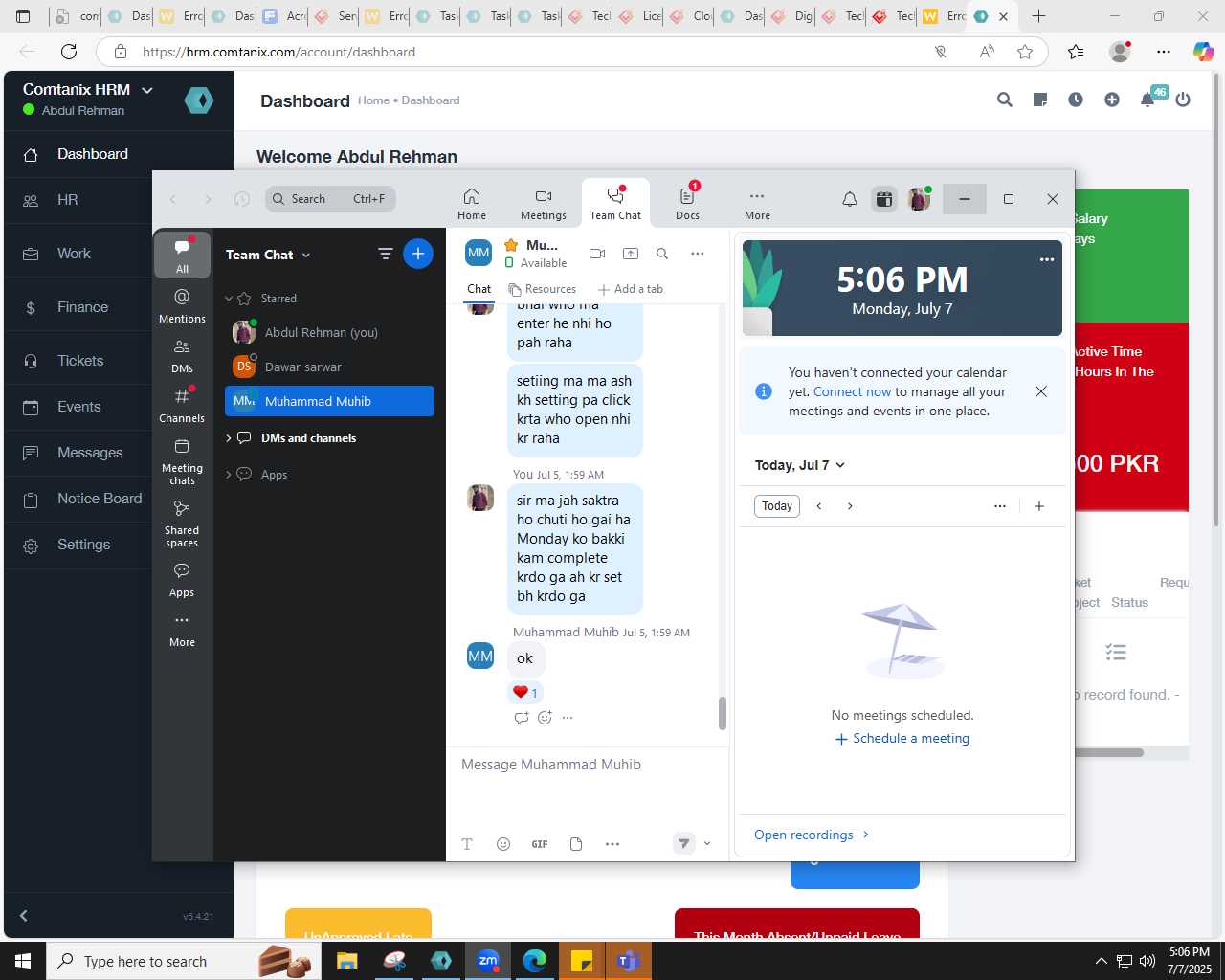The width and height of the screenshot is (1225, 980).
Task: Click Open recordings link
Action: [813, 835]
